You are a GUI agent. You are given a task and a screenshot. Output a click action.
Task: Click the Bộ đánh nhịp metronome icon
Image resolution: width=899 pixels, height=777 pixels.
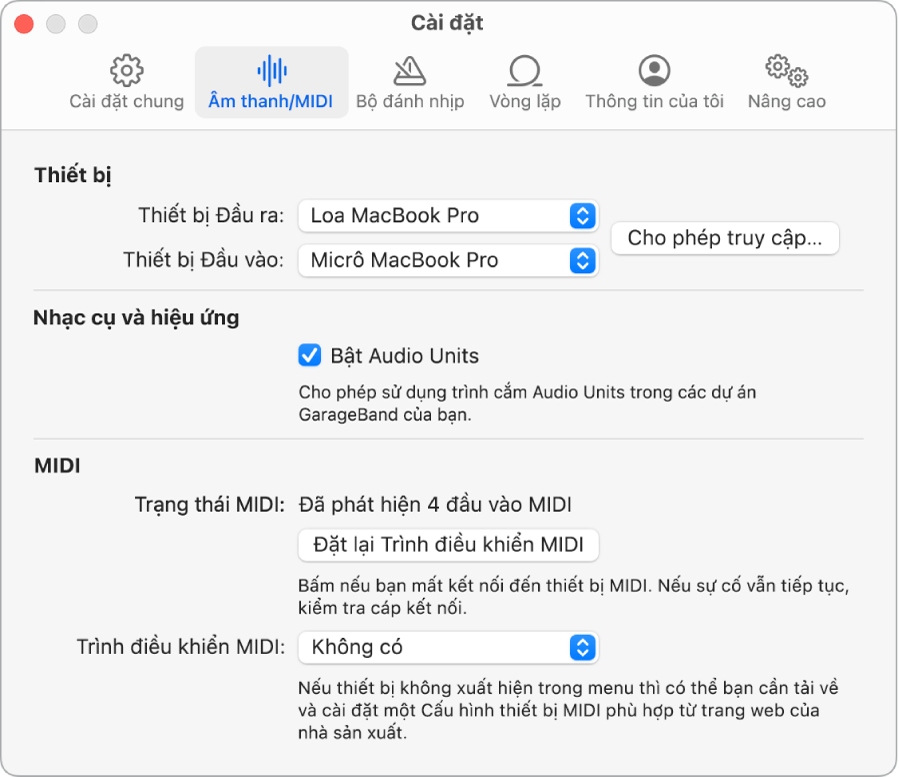tap(409, 71)
